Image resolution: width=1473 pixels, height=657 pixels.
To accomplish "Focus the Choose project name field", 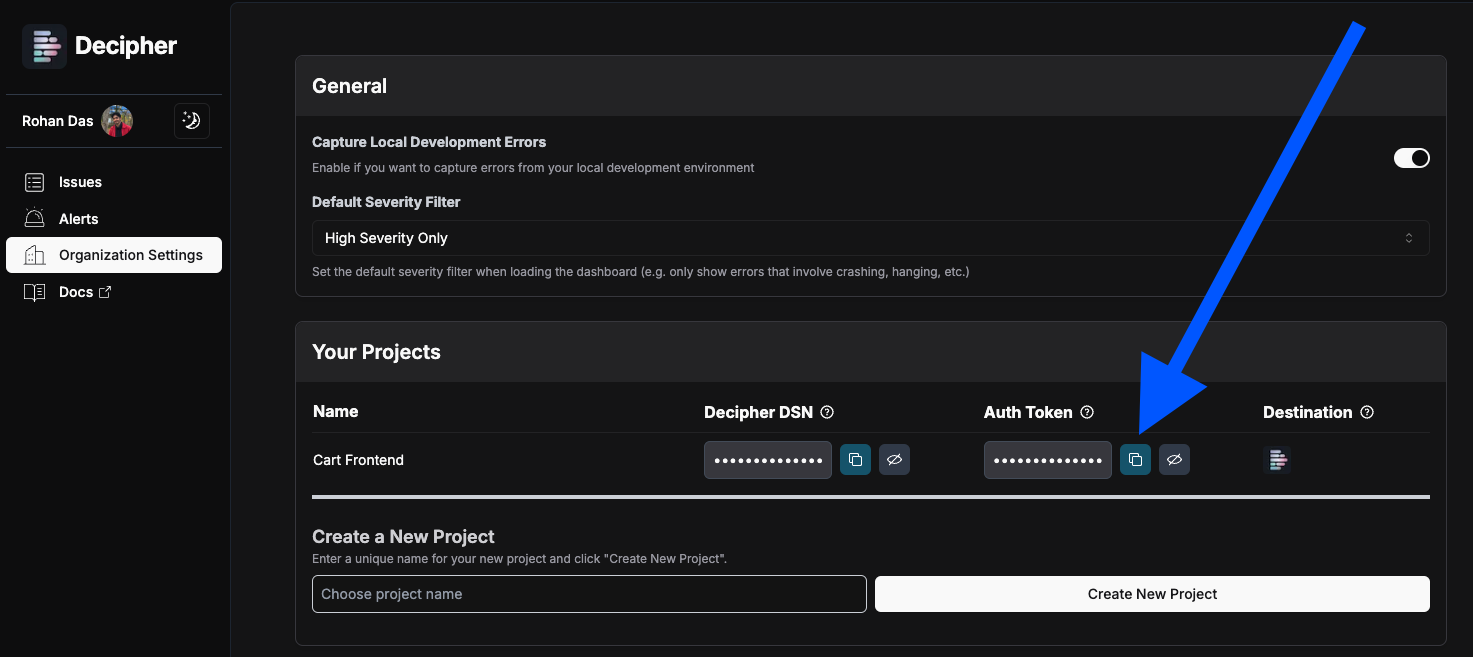I will [589, 594].
